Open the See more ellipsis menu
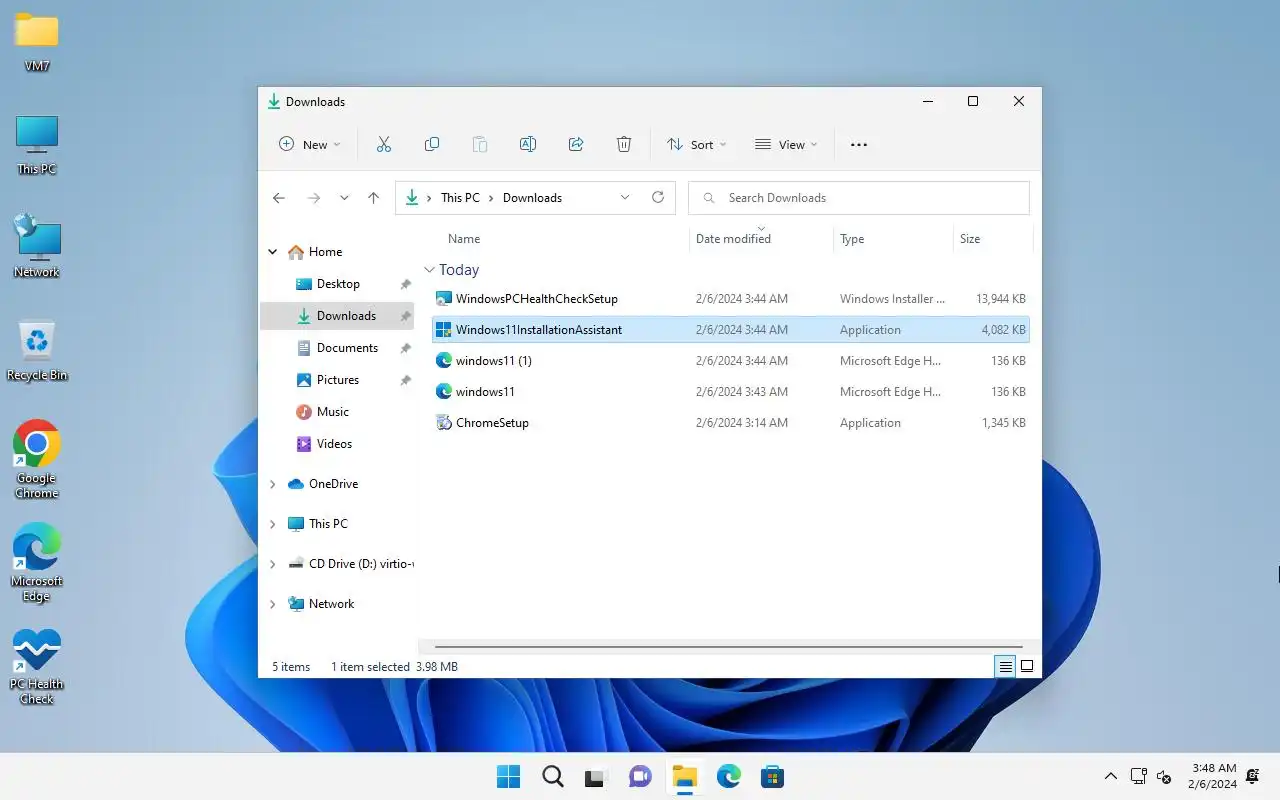The image size is (1280, 800). tap(859, 145)
